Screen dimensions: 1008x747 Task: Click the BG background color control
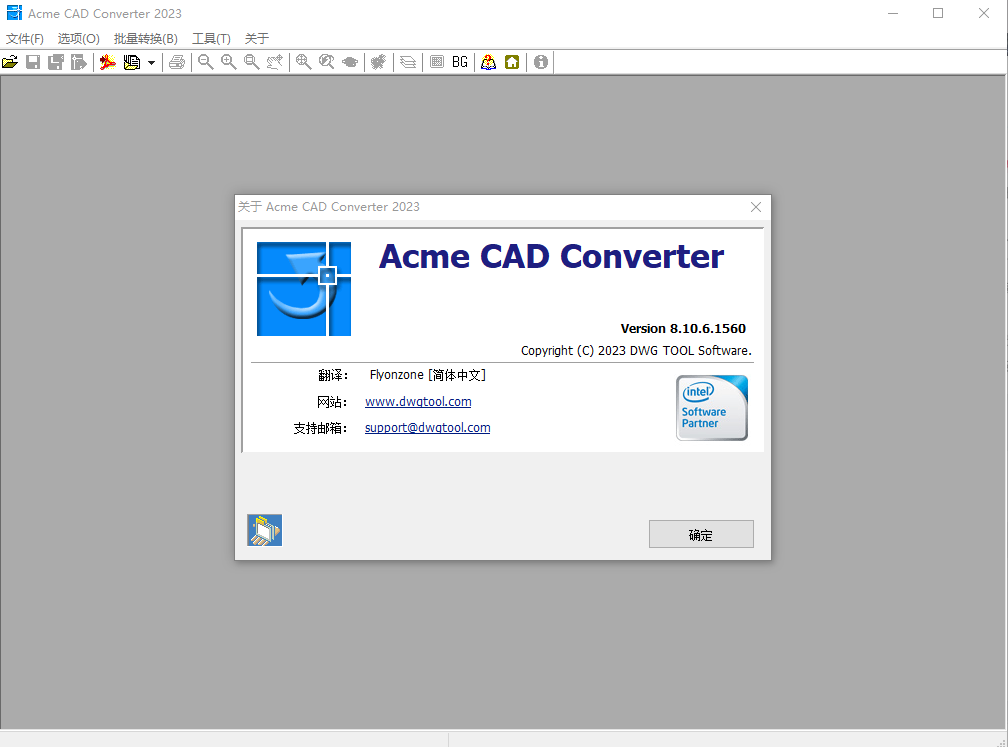tap(459, 62)
